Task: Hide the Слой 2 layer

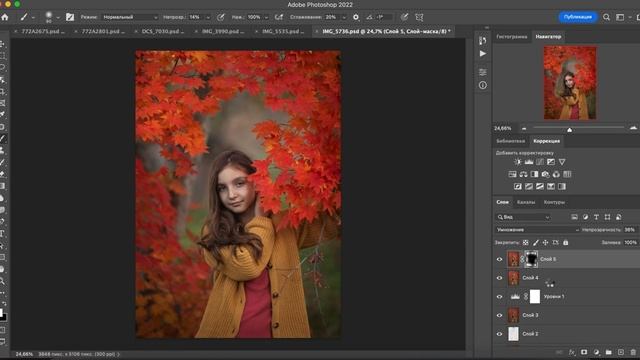Action: (x=499, y=334)
